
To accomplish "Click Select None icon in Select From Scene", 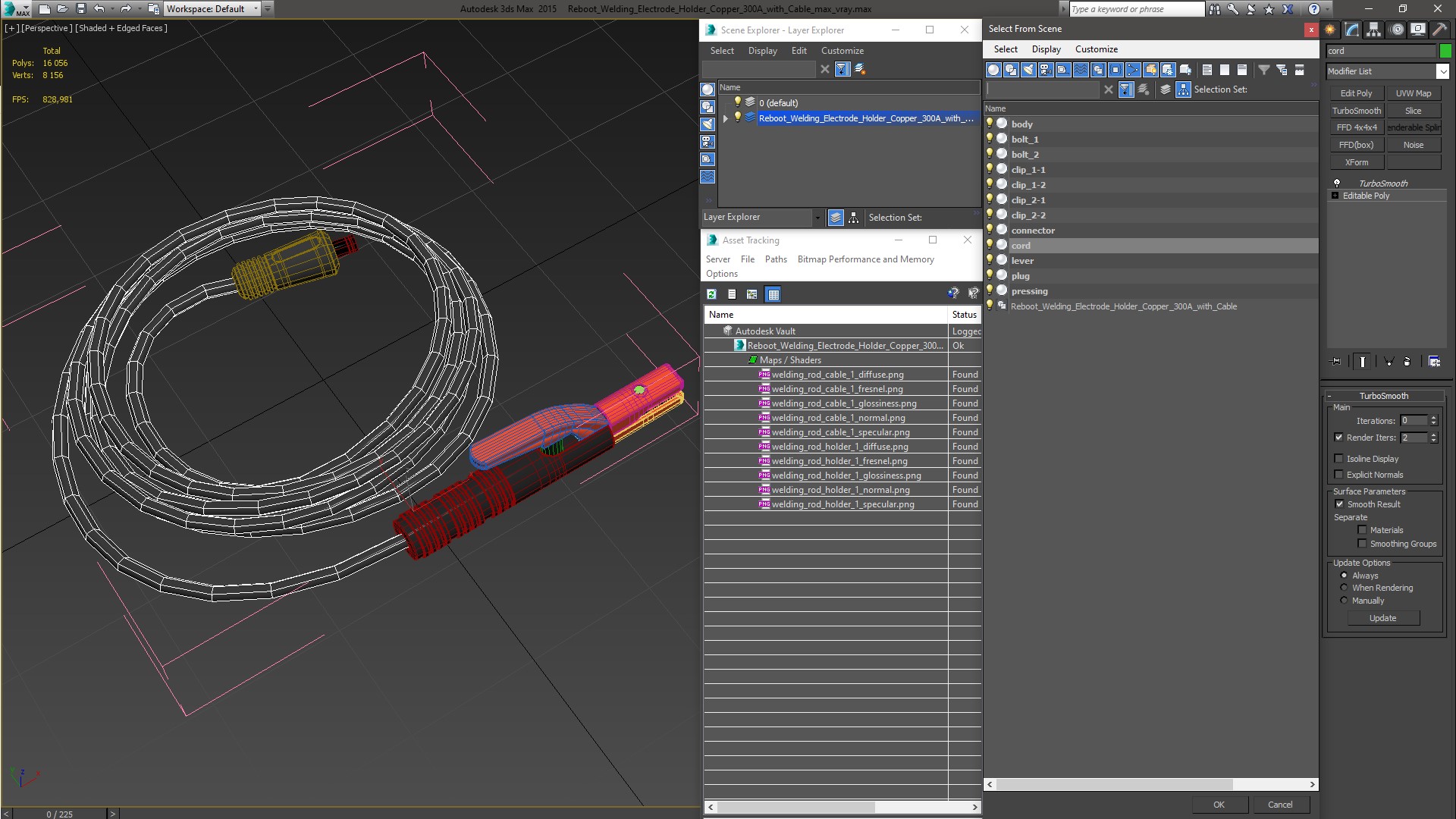I will [x=1225, y=70].
